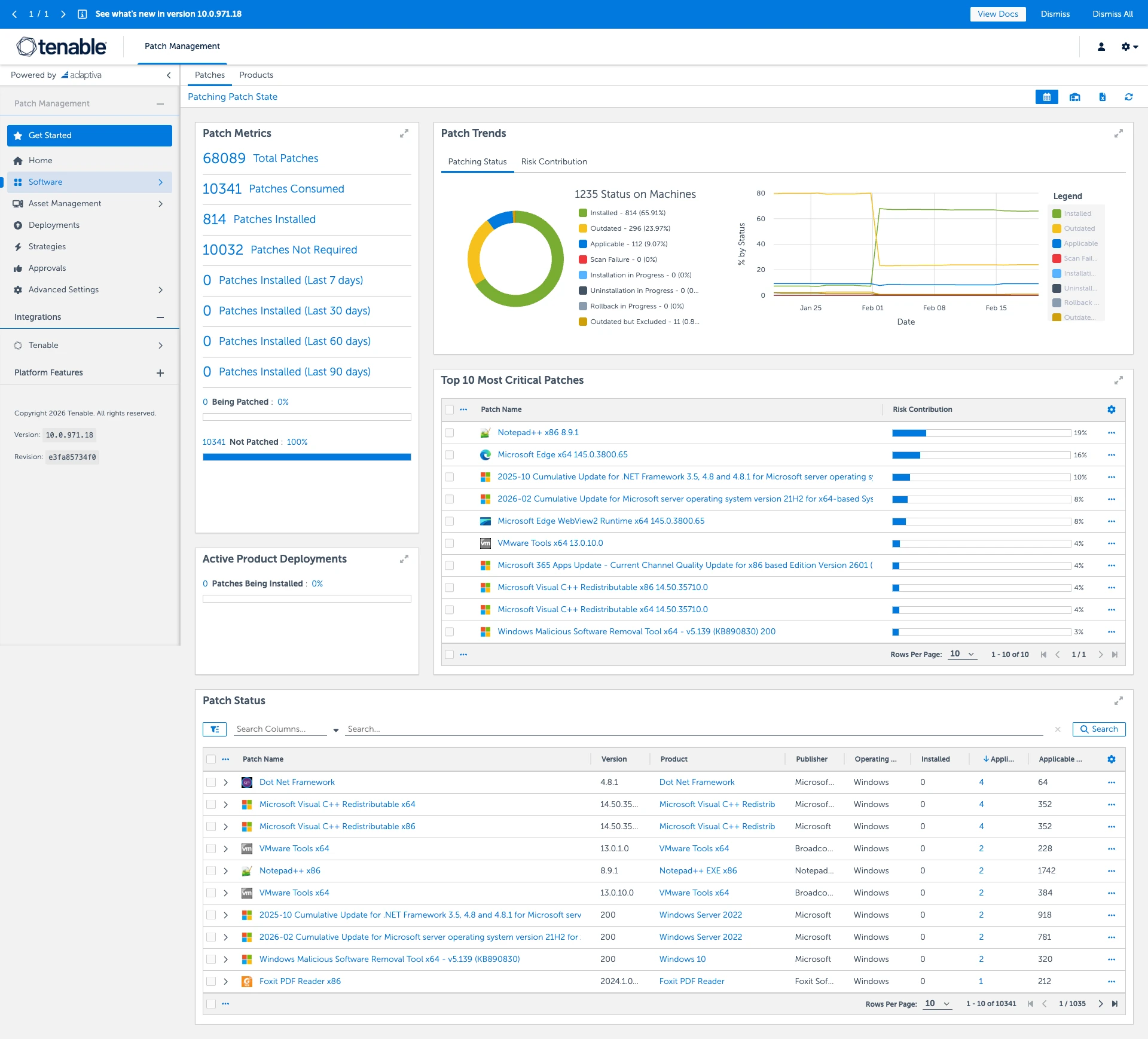Screen dimensions: 1148x1039
Task: Select the Patching Status tab
Action: (477, 162)
